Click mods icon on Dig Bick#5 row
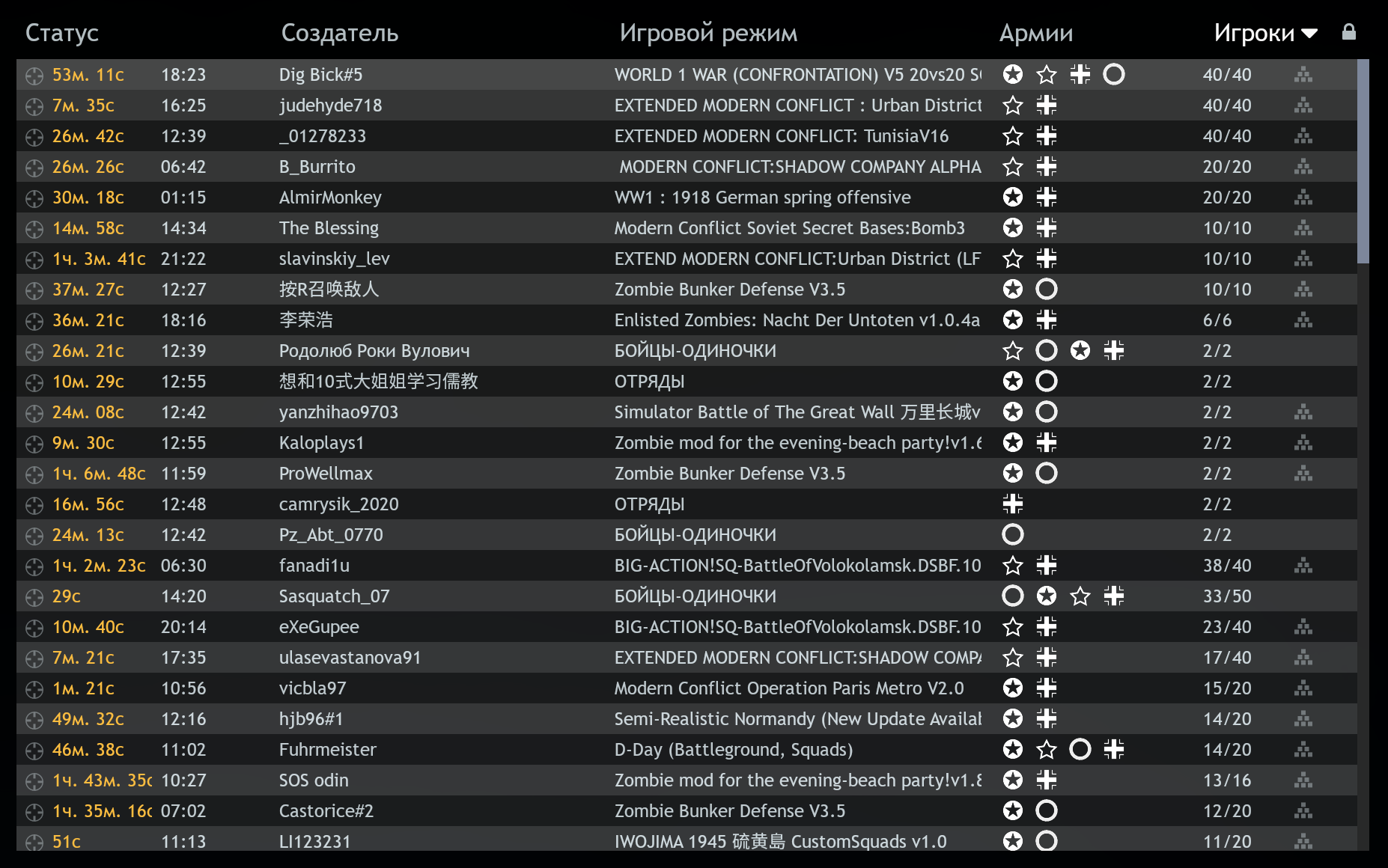1388x868 pixels. [1303, 75]
